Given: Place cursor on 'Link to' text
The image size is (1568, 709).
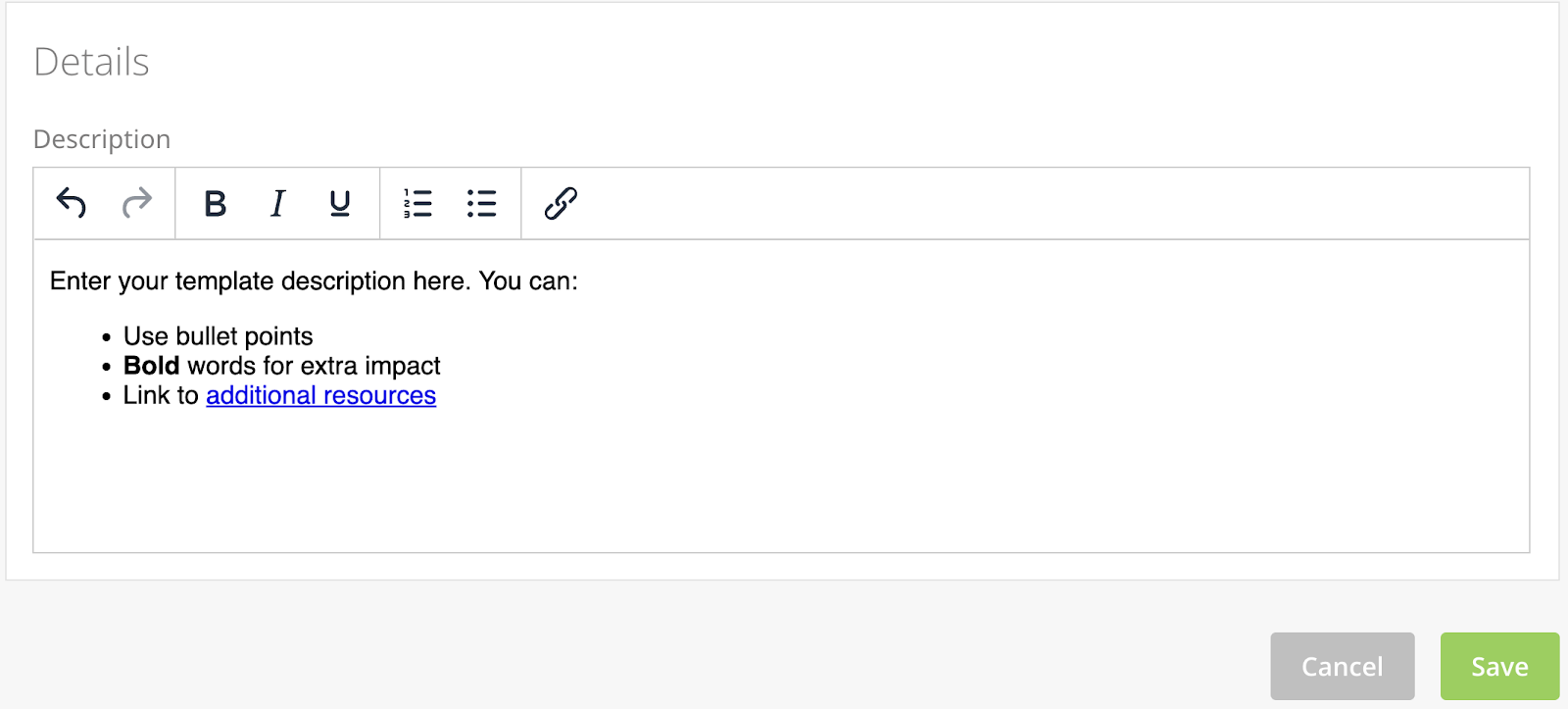Looking at the screenshot, I should (161, 395).
